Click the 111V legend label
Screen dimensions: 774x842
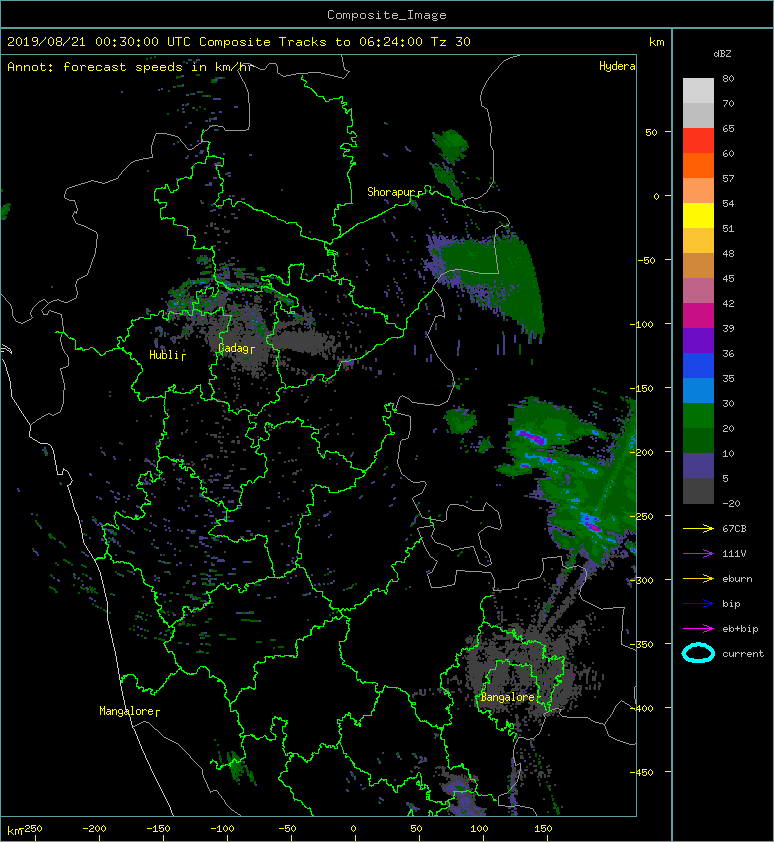pos(734,554)
